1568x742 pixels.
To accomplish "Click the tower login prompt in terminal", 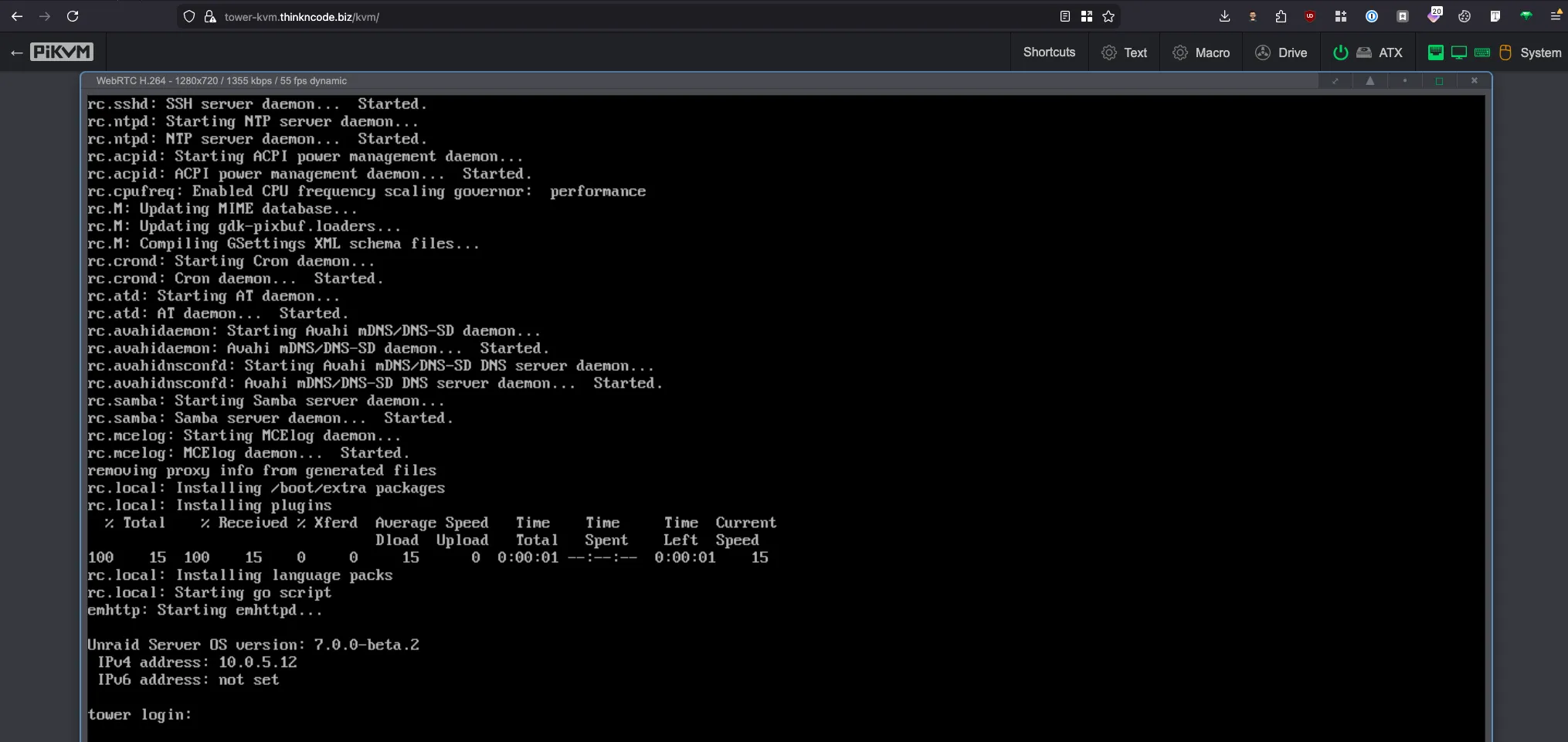I will tap(139, 715).
